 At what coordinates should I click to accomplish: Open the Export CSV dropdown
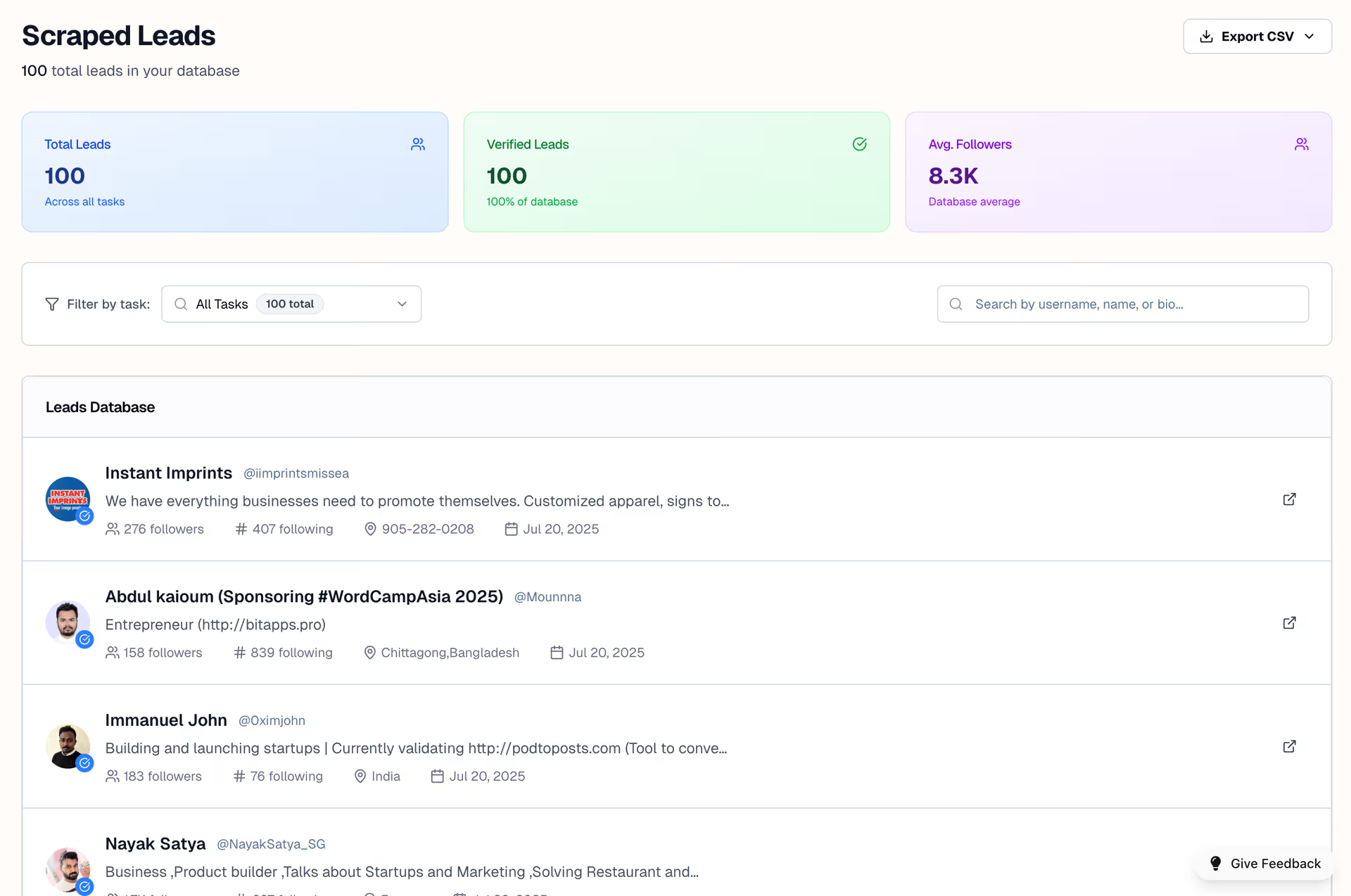click(1257, 37)
